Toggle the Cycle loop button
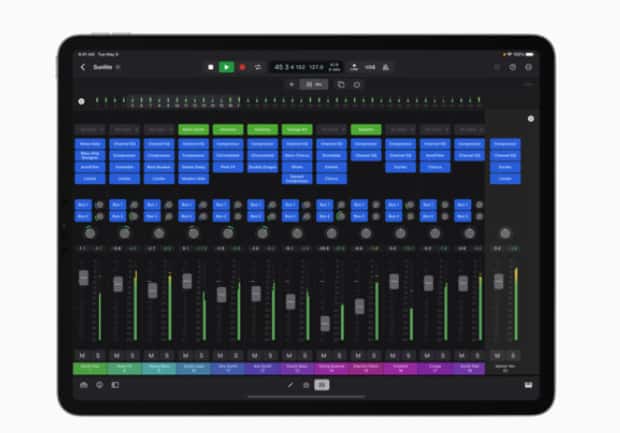This screenshot has height=433, width=620. coord(258,67)
